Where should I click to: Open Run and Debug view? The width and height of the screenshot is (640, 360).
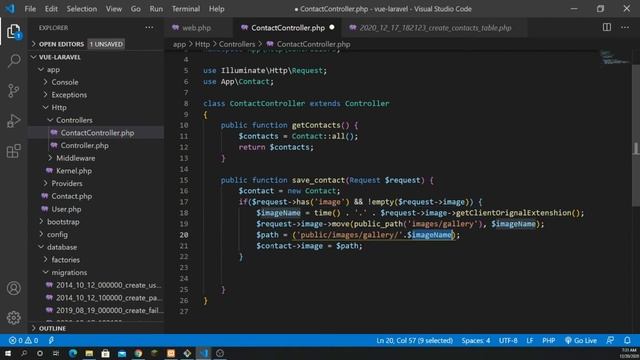(x=13, y=121)
